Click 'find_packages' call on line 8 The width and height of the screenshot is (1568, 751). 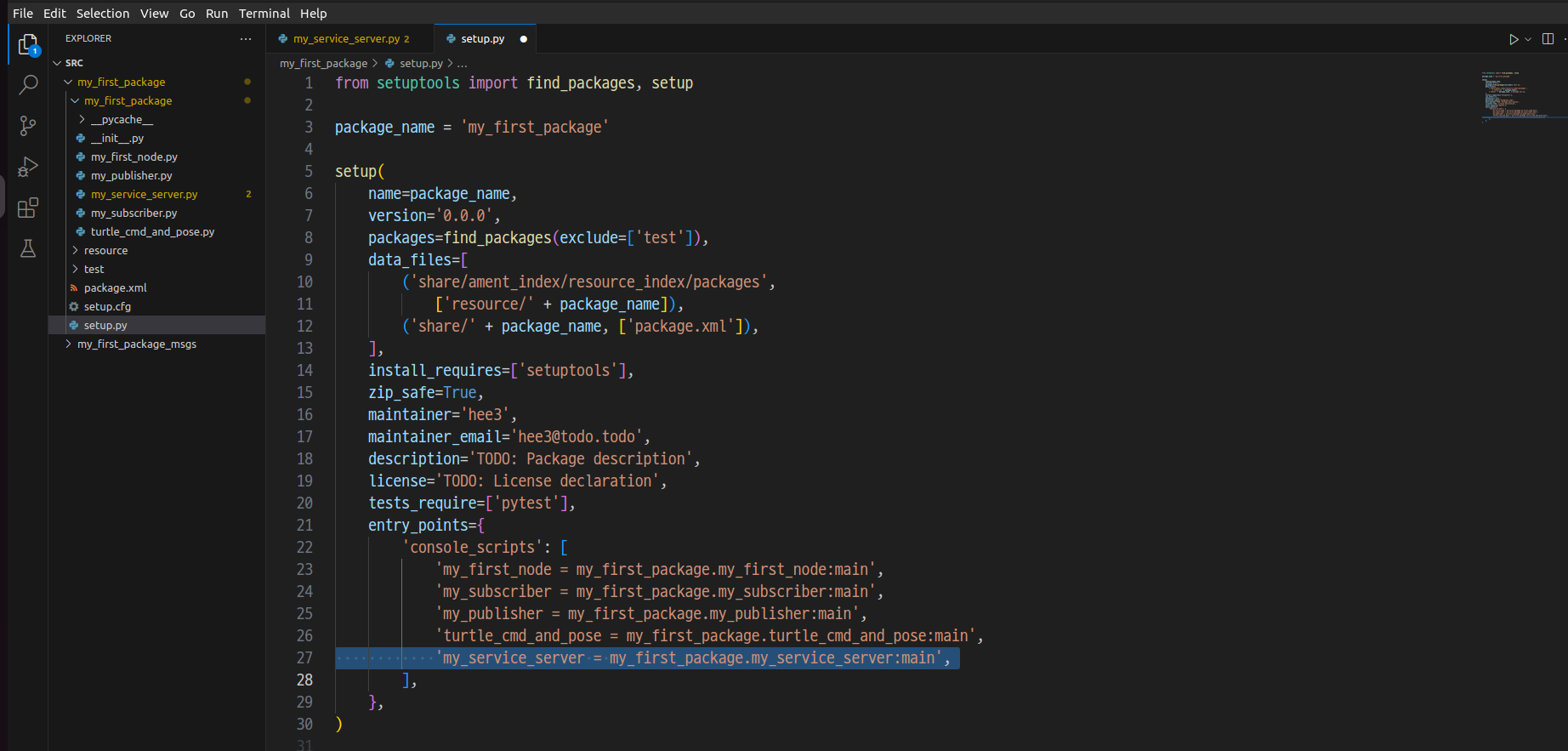pyautogui.click(x=497, y=237)
